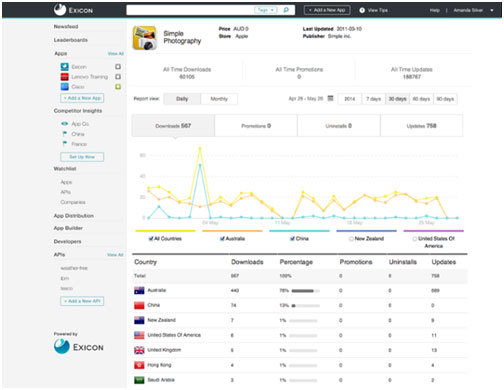Uncheck the All Countries checkbox

coord(151,239)
